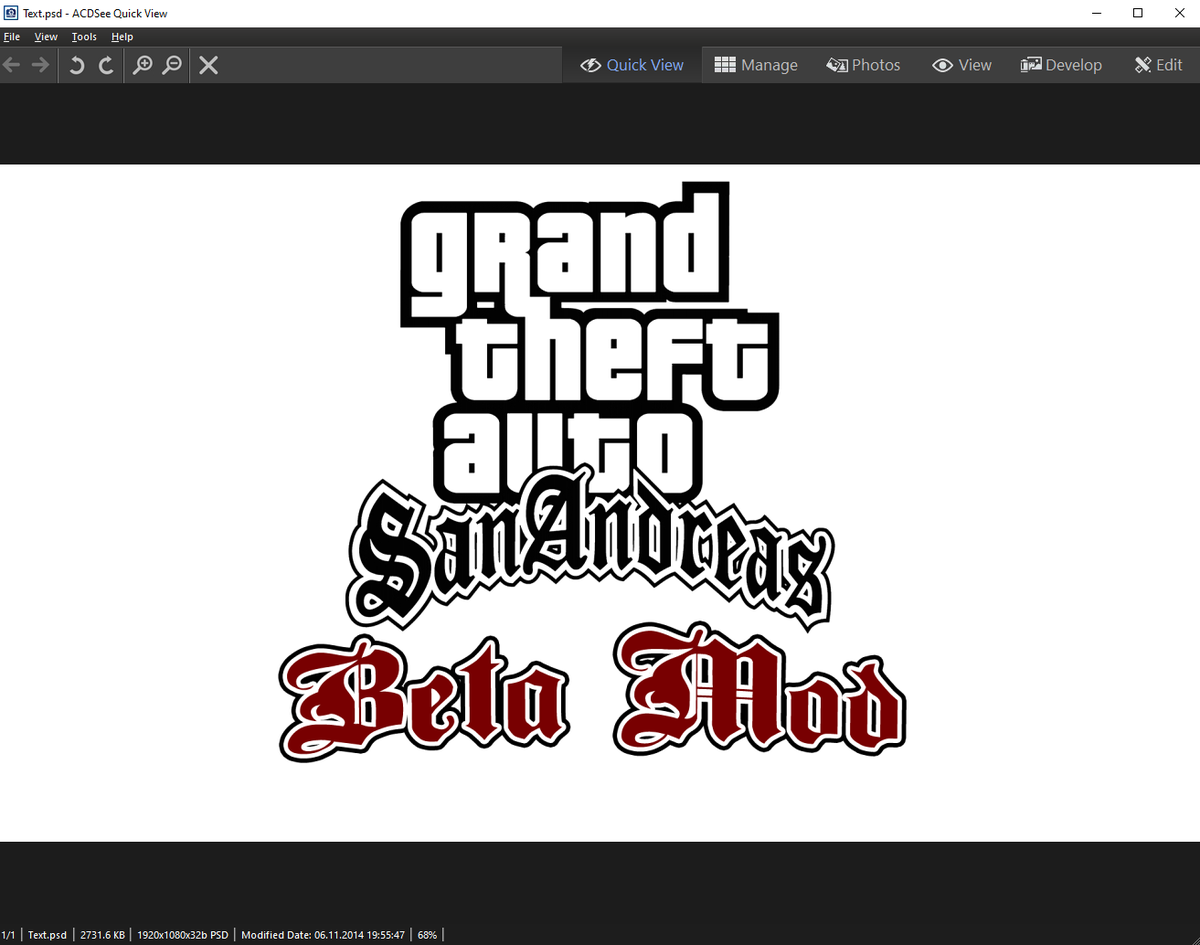This screenshot has height=945, width=1200.
Task: Go to the previous image arrow
Action: pyautogui.click(x=12, y=65)
